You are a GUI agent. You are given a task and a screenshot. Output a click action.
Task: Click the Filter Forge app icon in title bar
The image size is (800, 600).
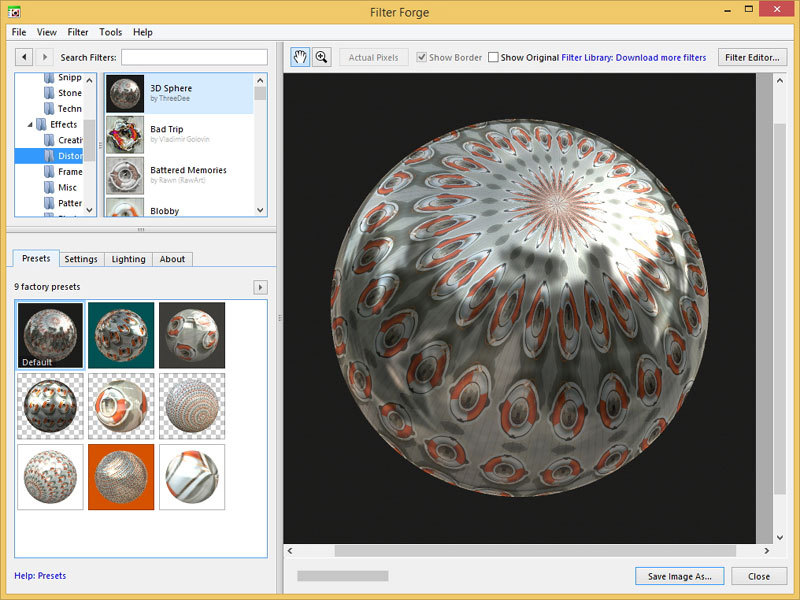pos(14,11)
